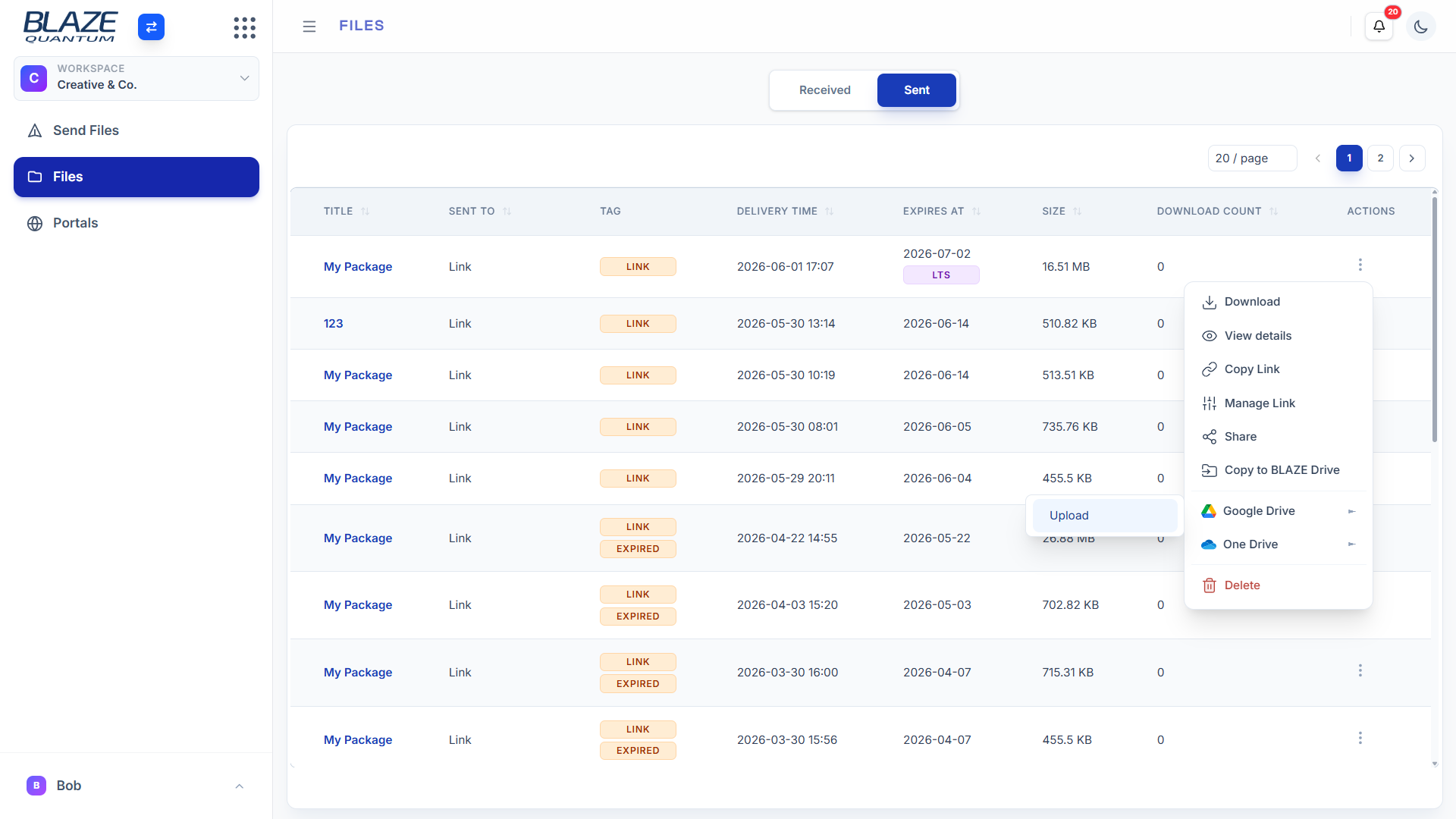Toggle dark mode moon icon
The image size is (1456, 819).
1420,27
